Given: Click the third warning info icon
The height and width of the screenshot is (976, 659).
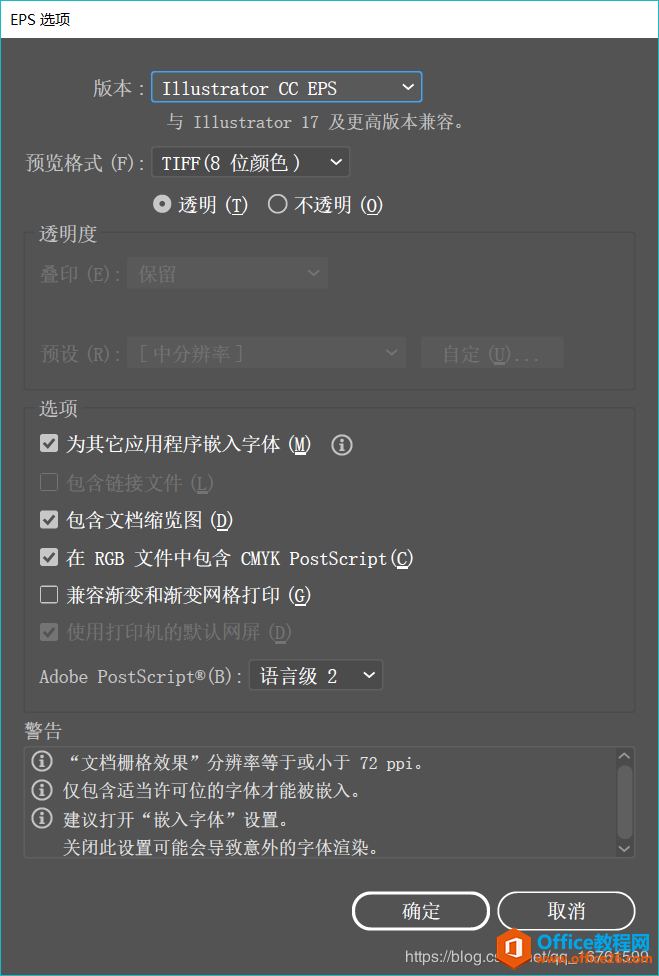Looking at the screenshot, I should tap(42, 819).
